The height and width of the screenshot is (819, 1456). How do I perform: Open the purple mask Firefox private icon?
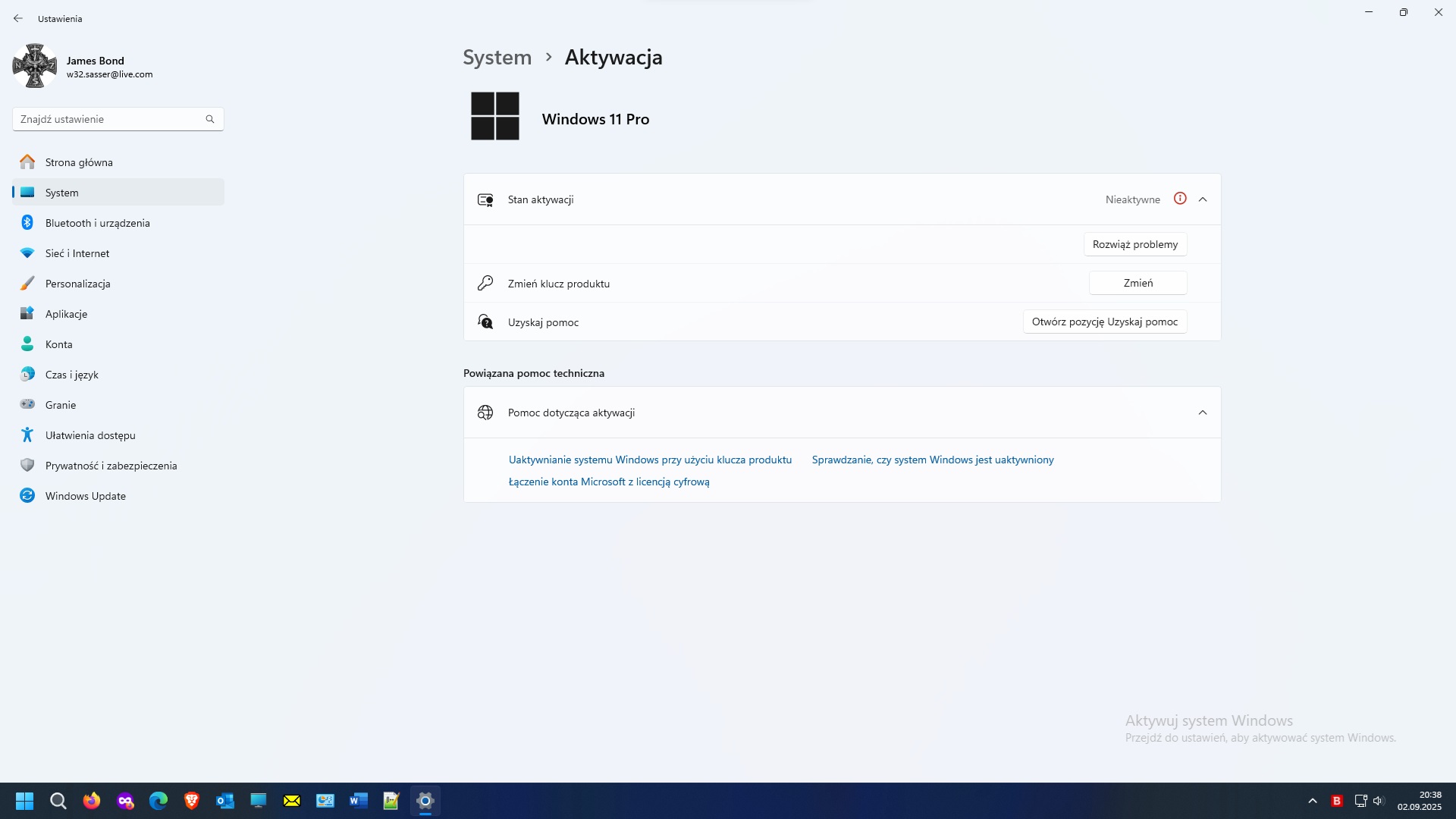pyautogui.click(x=125, y=801)
